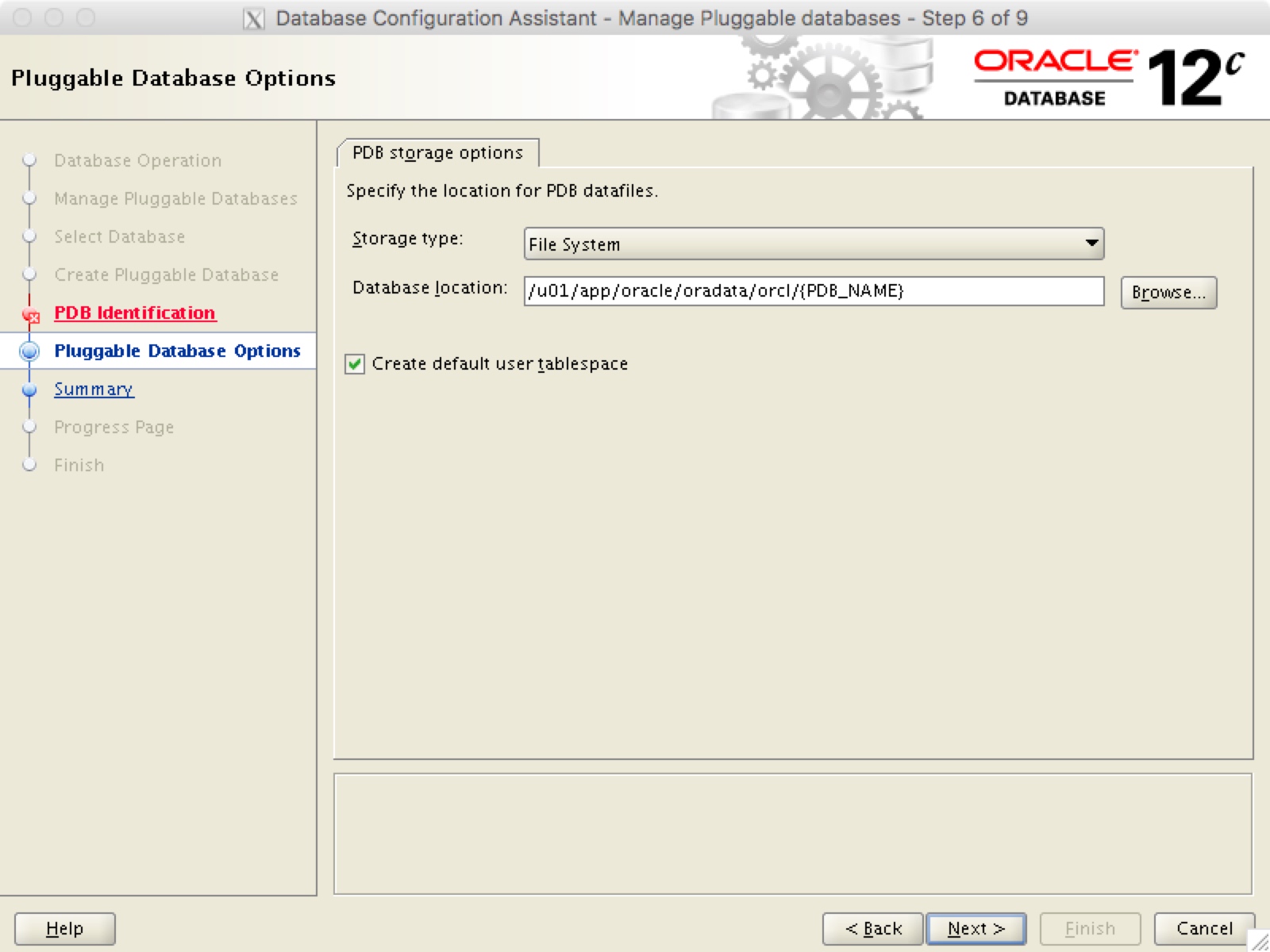The height and width of the screenshot is (952, 1270).
Task: Click the circle beside Progress Page step
Action: click(30, 427)
